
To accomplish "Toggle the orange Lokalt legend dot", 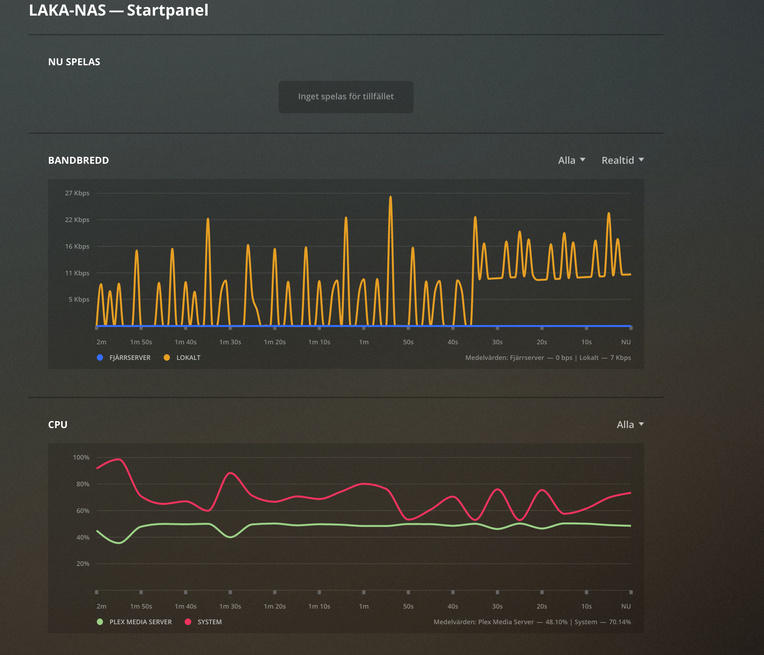I will point(167,358).
